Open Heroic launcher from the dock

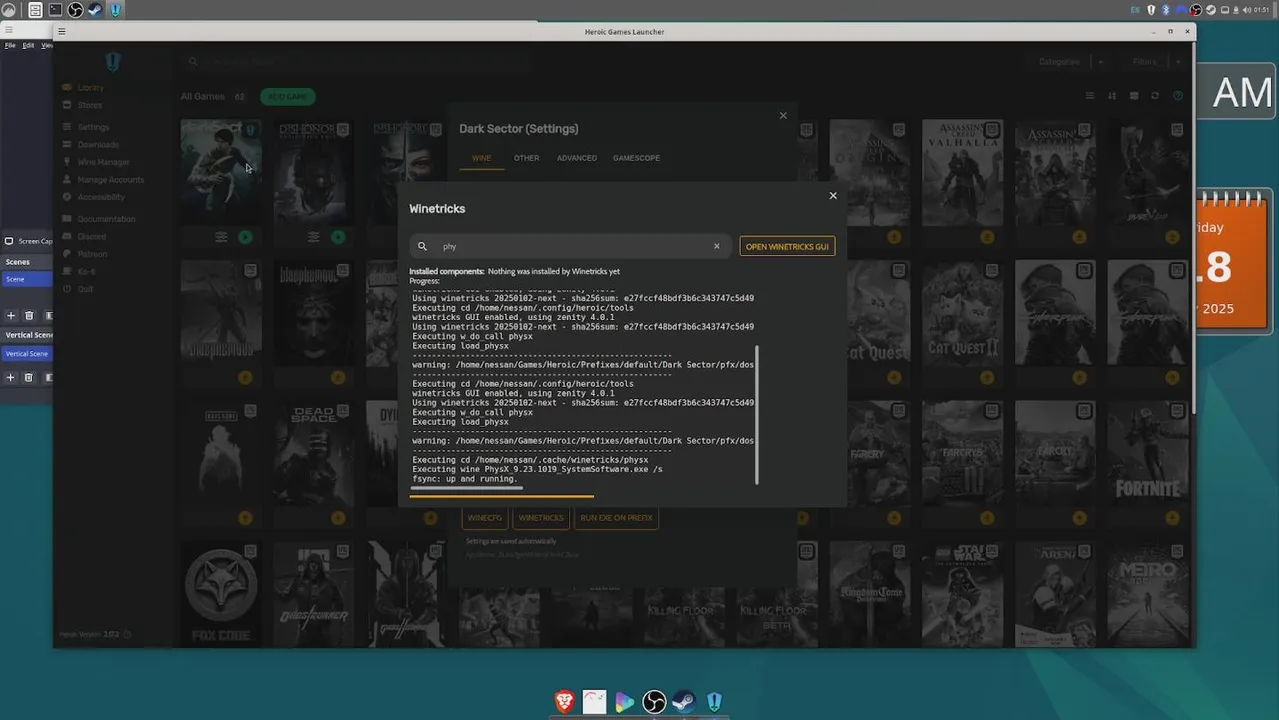pyautogui.click(x=714, y=702)
